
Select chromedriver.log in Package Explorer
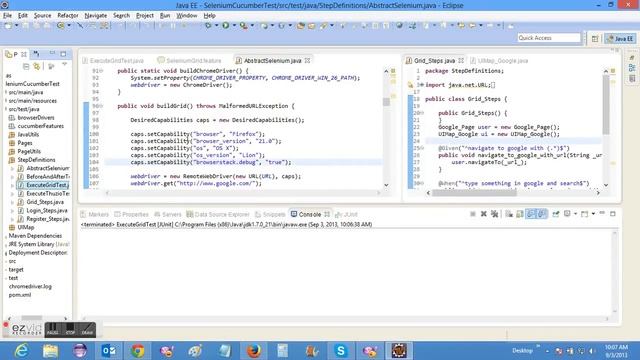[30, 287]
